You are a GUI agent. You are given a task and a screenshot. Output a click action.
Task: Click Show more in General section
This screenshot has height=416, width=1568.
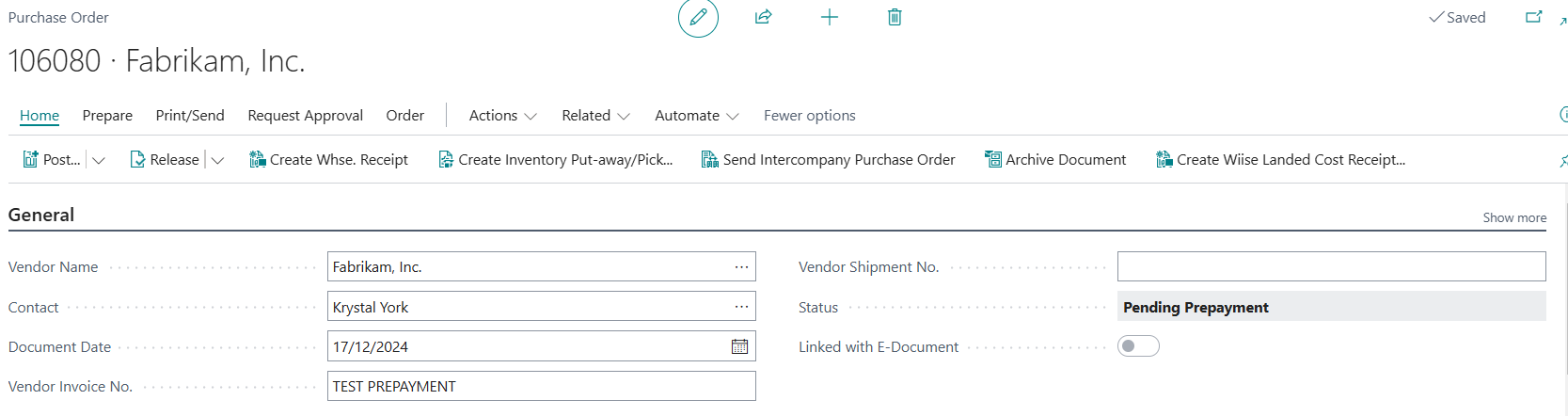(1514, 217)
